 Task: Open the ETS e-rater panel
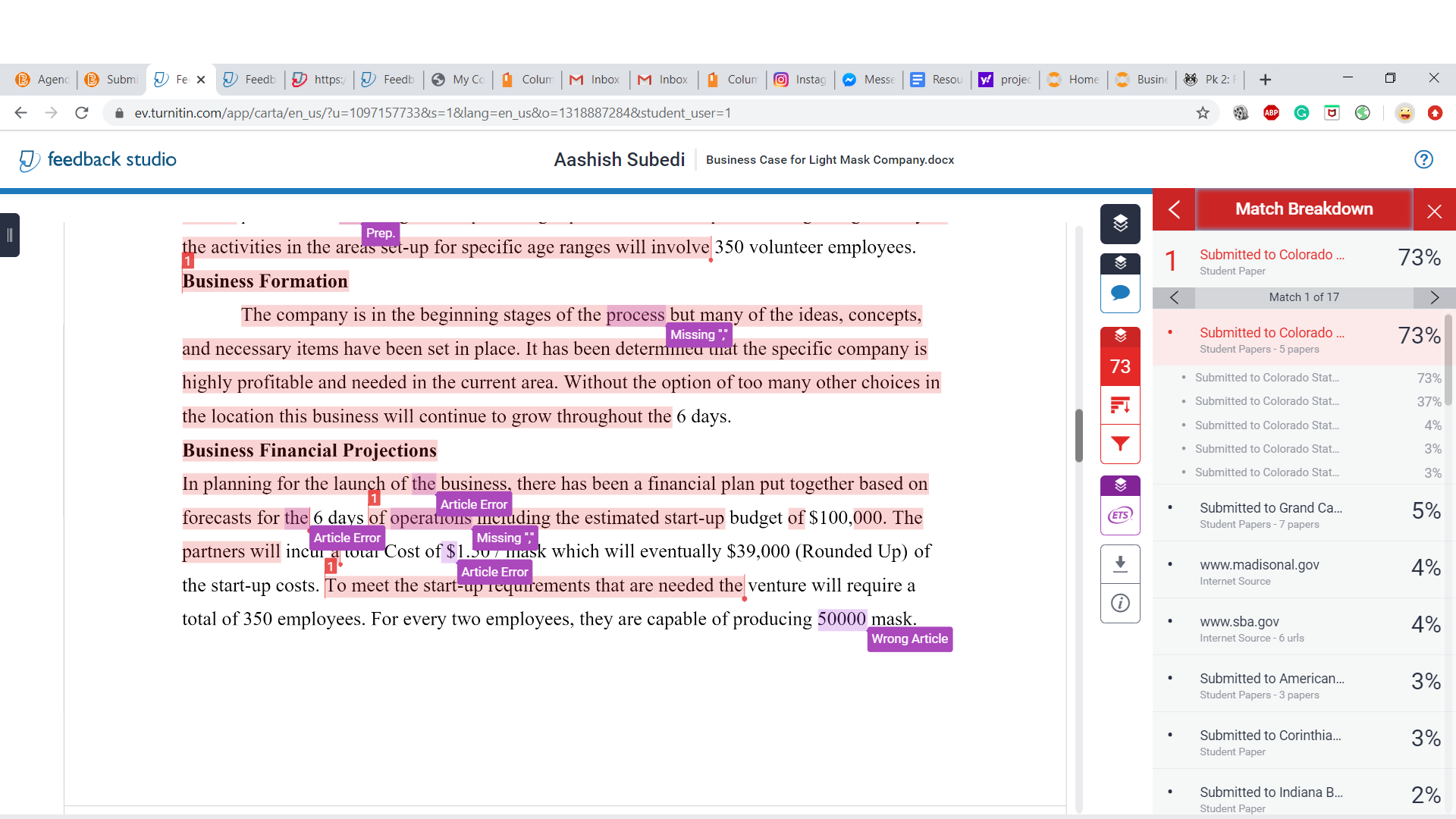[x=1120, y=516]
